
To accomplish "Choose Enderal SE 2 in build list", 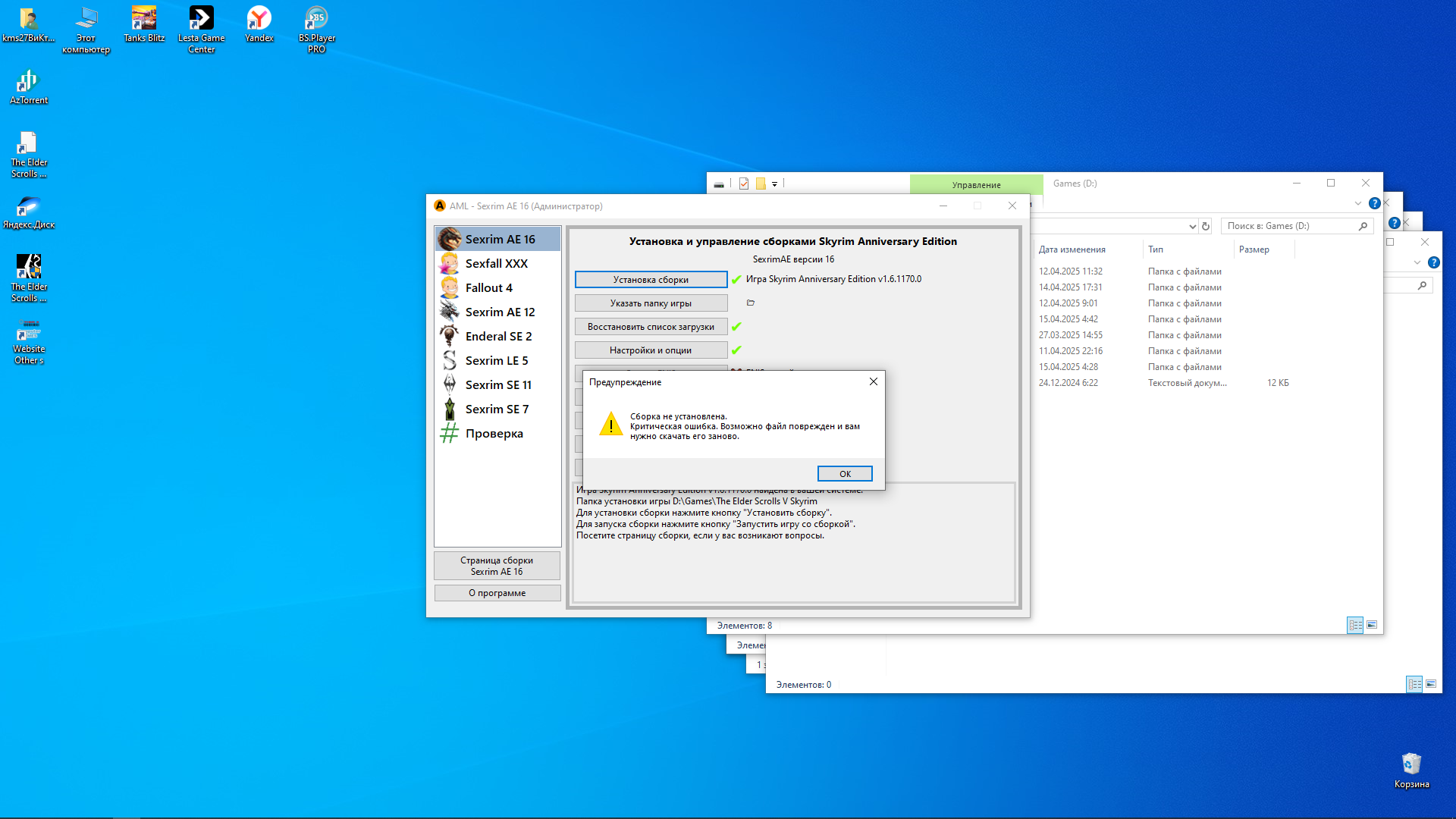I will pos(497,336).
